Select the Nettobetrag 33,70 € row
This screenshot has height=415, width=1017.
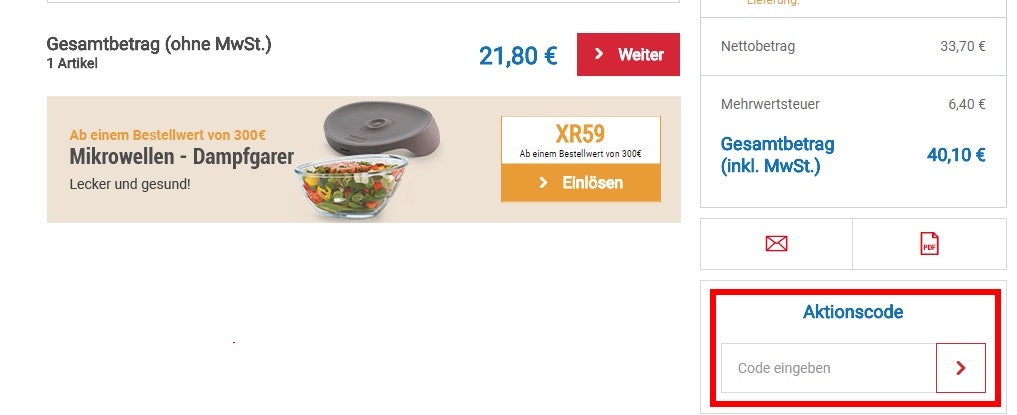853,47
